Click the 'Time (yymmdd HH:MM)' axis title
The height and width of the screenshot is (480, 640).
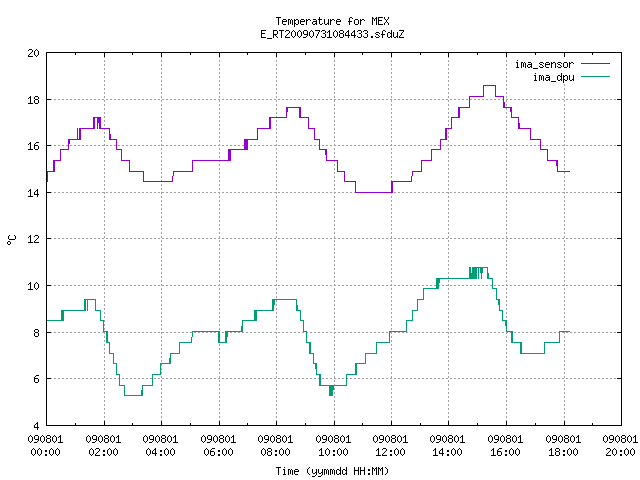click(x=332, y=471)
